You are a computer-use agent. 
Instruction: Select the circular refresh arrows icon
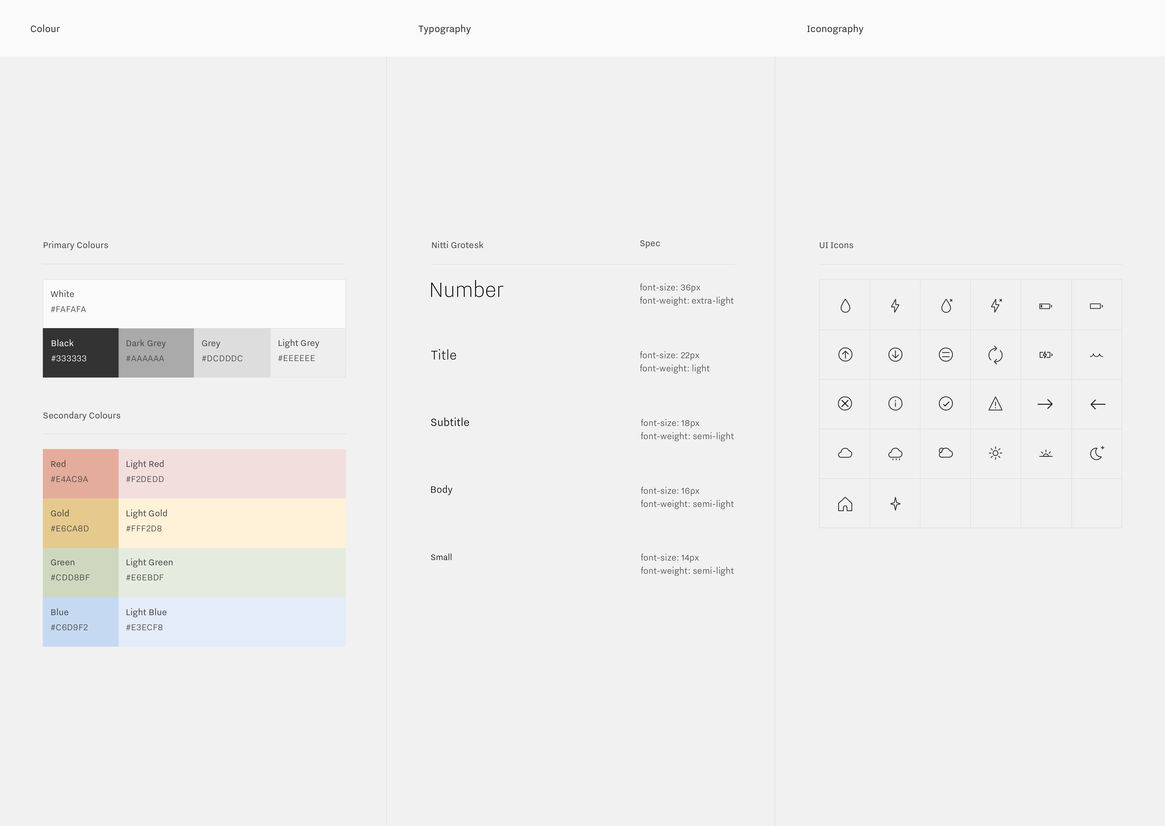[995, 354]
